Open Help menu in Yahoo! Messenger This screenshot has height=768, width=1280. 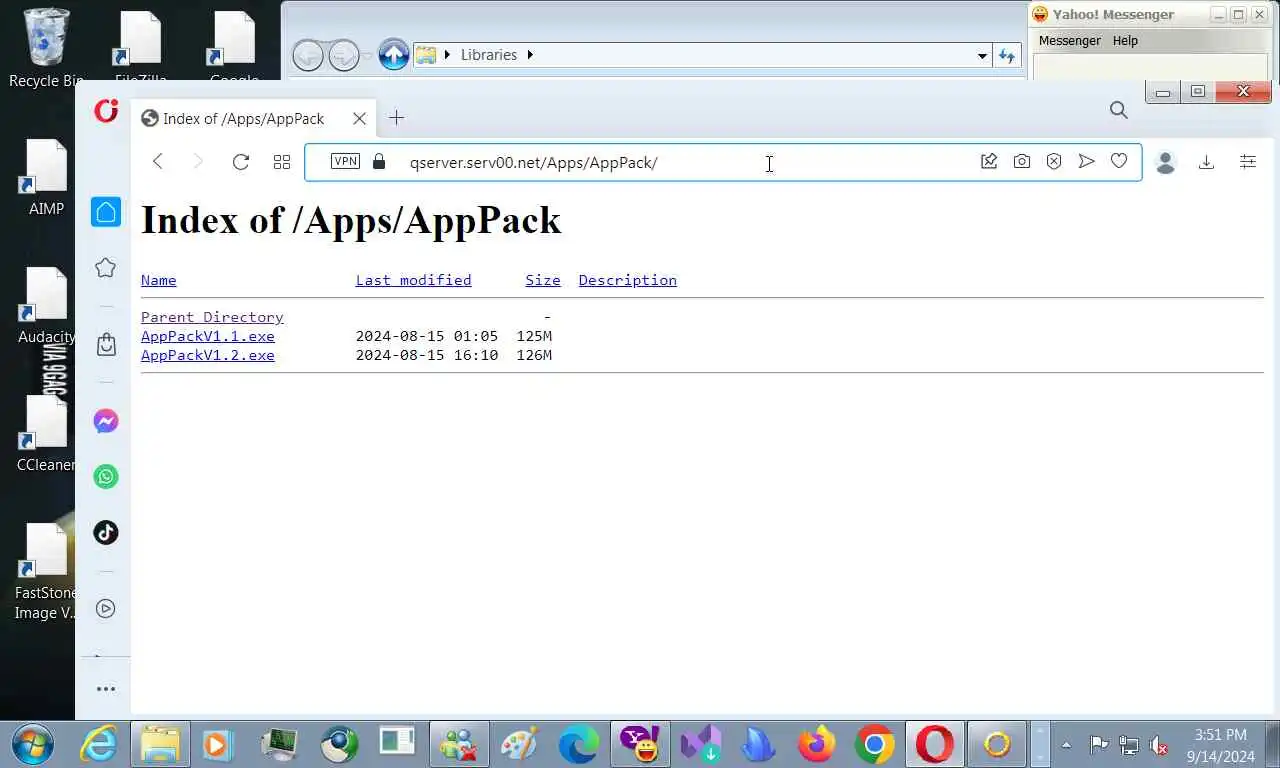coord(1125,40)
